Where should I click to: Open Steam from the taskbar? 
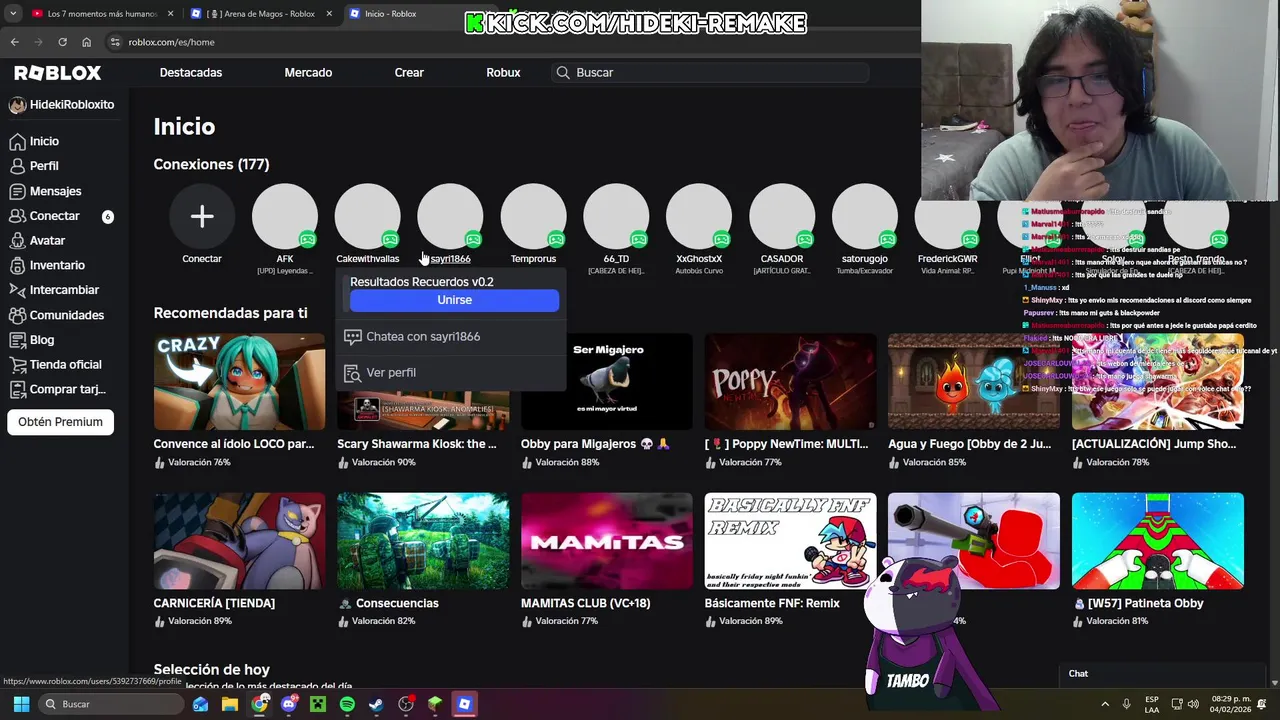(x=376, y=704)
